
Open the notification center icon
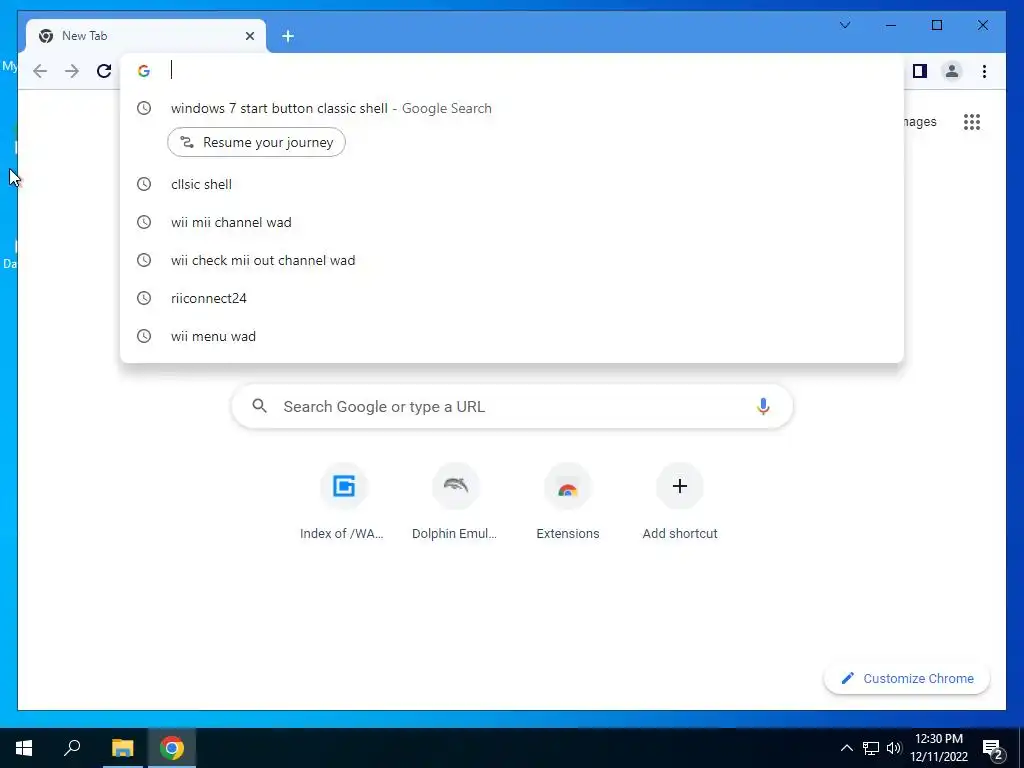pyautogui.click(x=993, y=750)
